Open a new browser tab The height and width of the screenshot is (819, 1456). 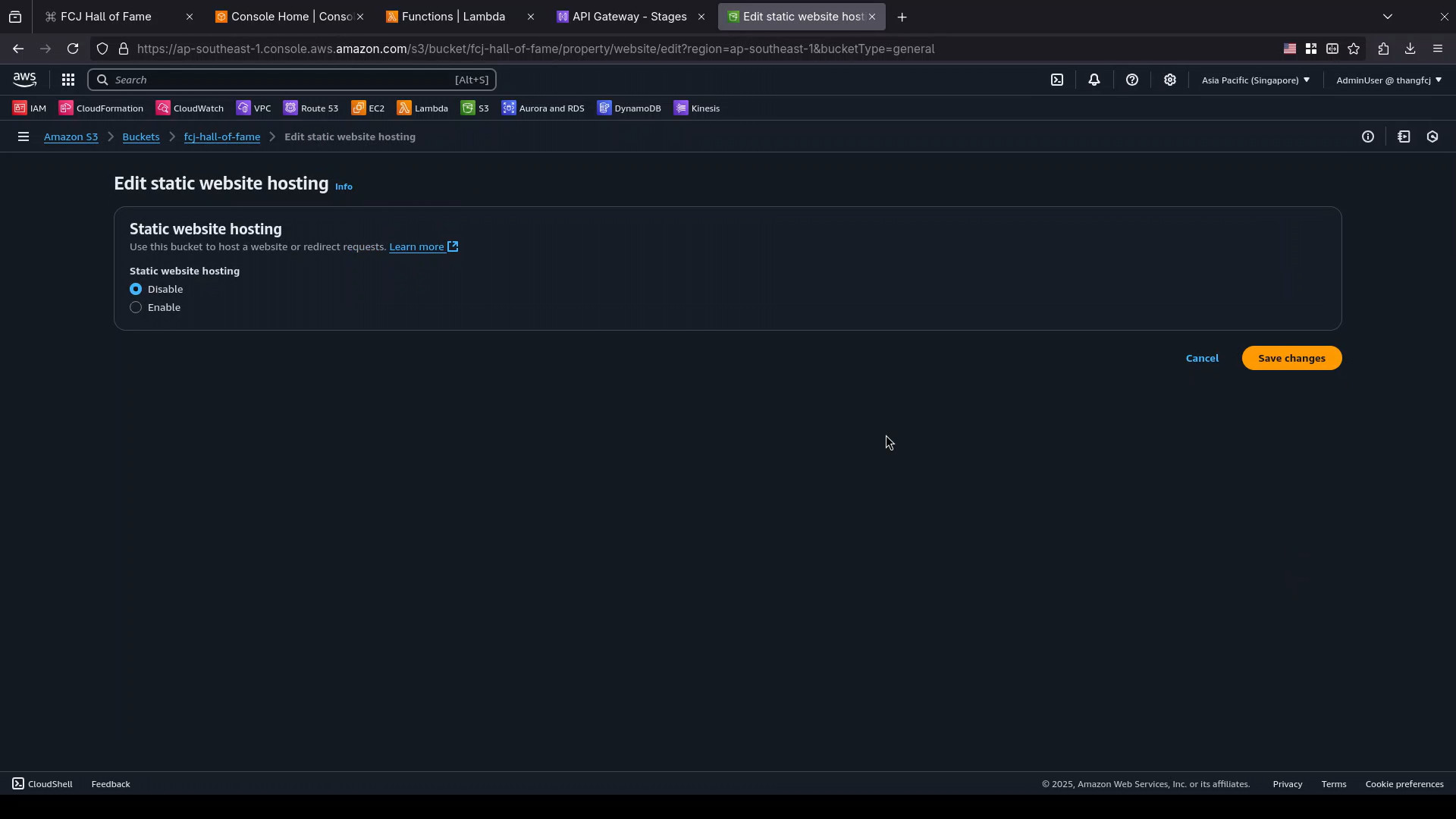[x=902, y=17]
